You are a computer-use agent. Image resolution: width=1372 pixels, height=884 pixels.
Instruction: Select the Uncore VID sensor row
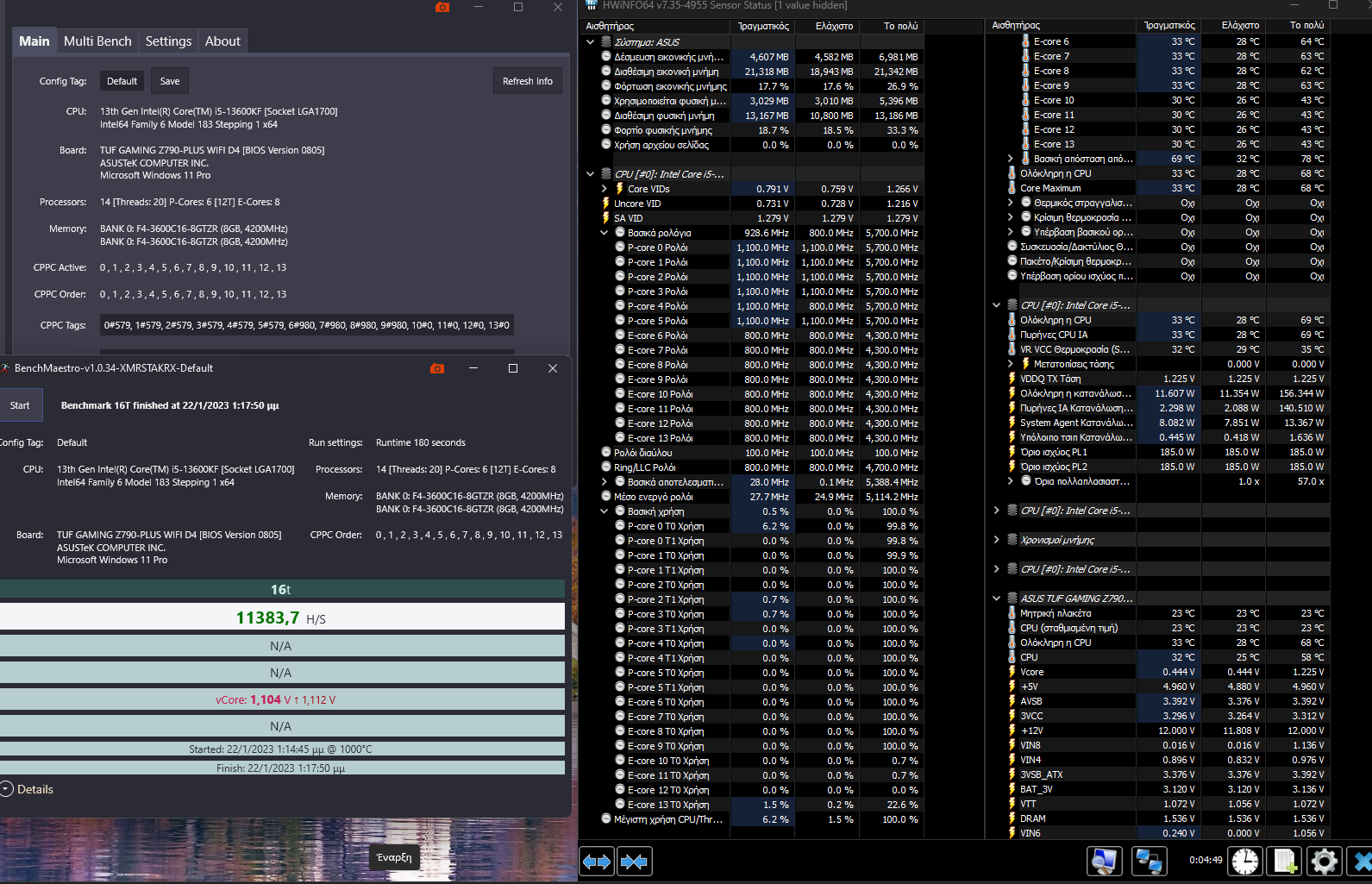click(x=761, y=204)
